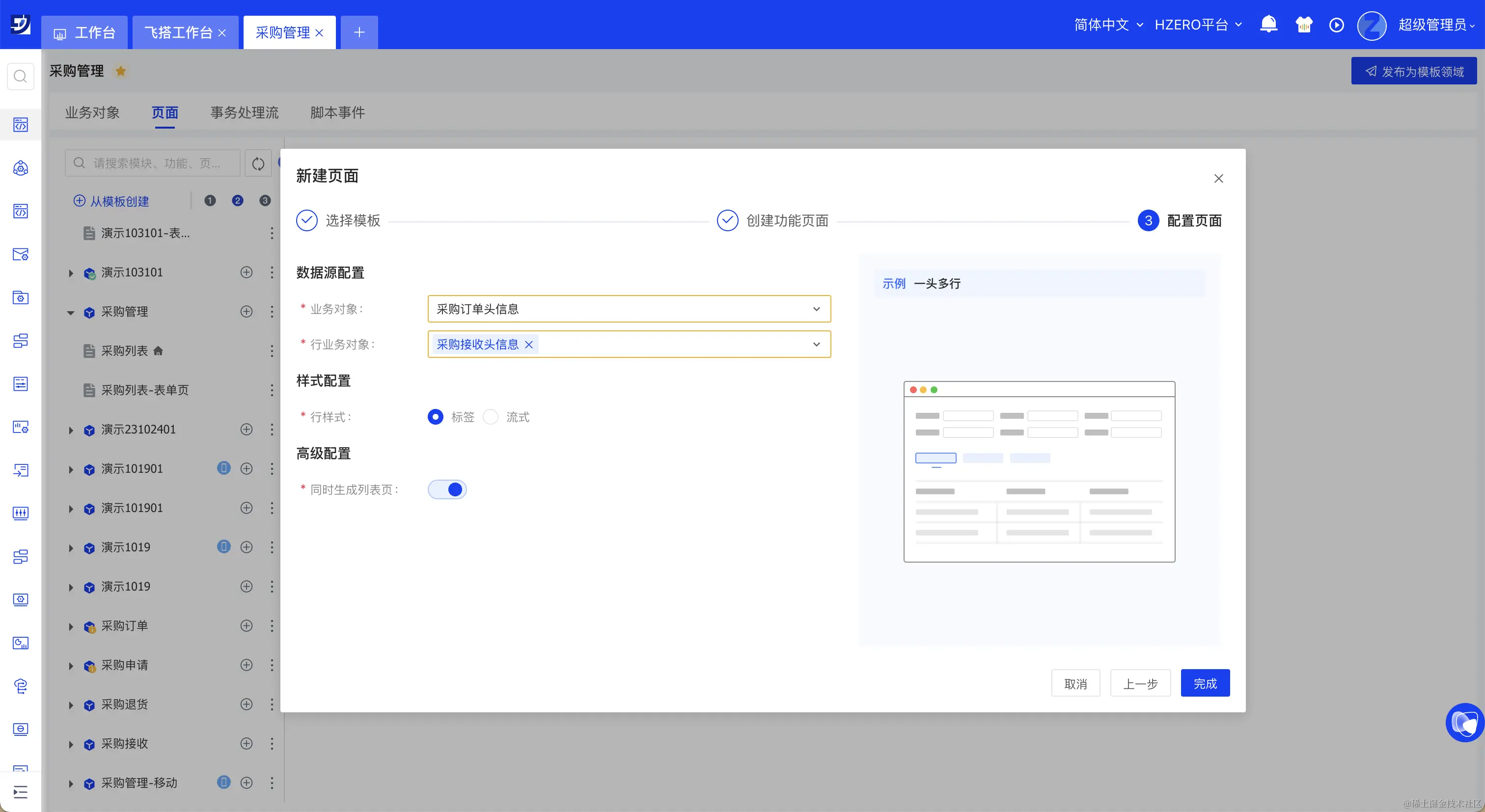Screen dimensions: 1485x812
Task: Open more options for 采购列表-表单页
Action: click(272, 390)
